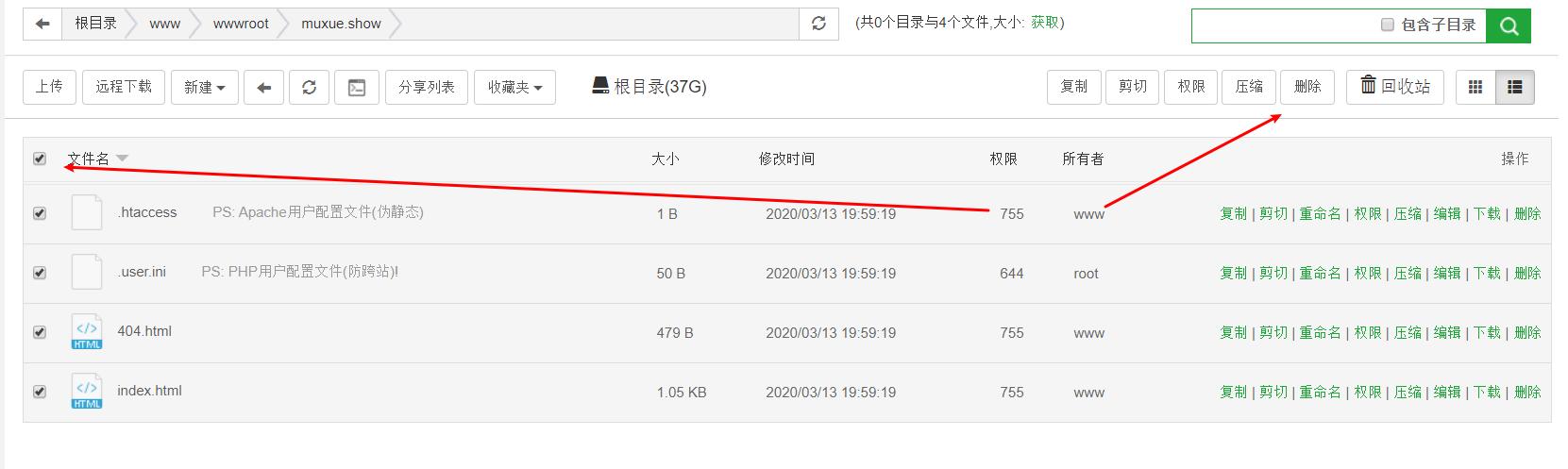Refresh the path bar directory
Viewport: 1568px width, 469px height.
click(x=818, y=24)
